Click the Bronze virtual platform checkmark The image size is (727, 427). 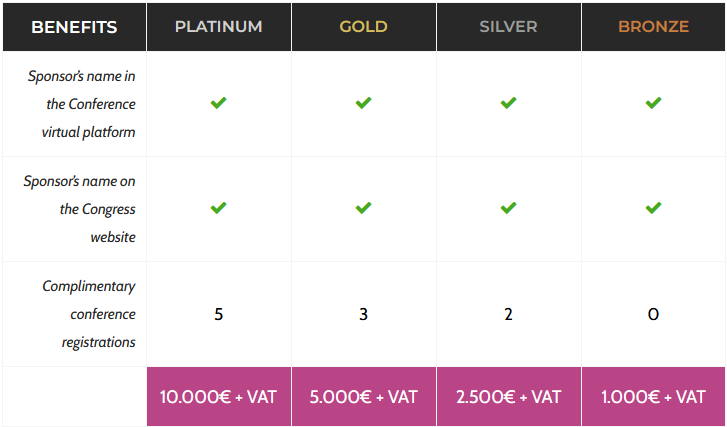click(x=653, y=103)
